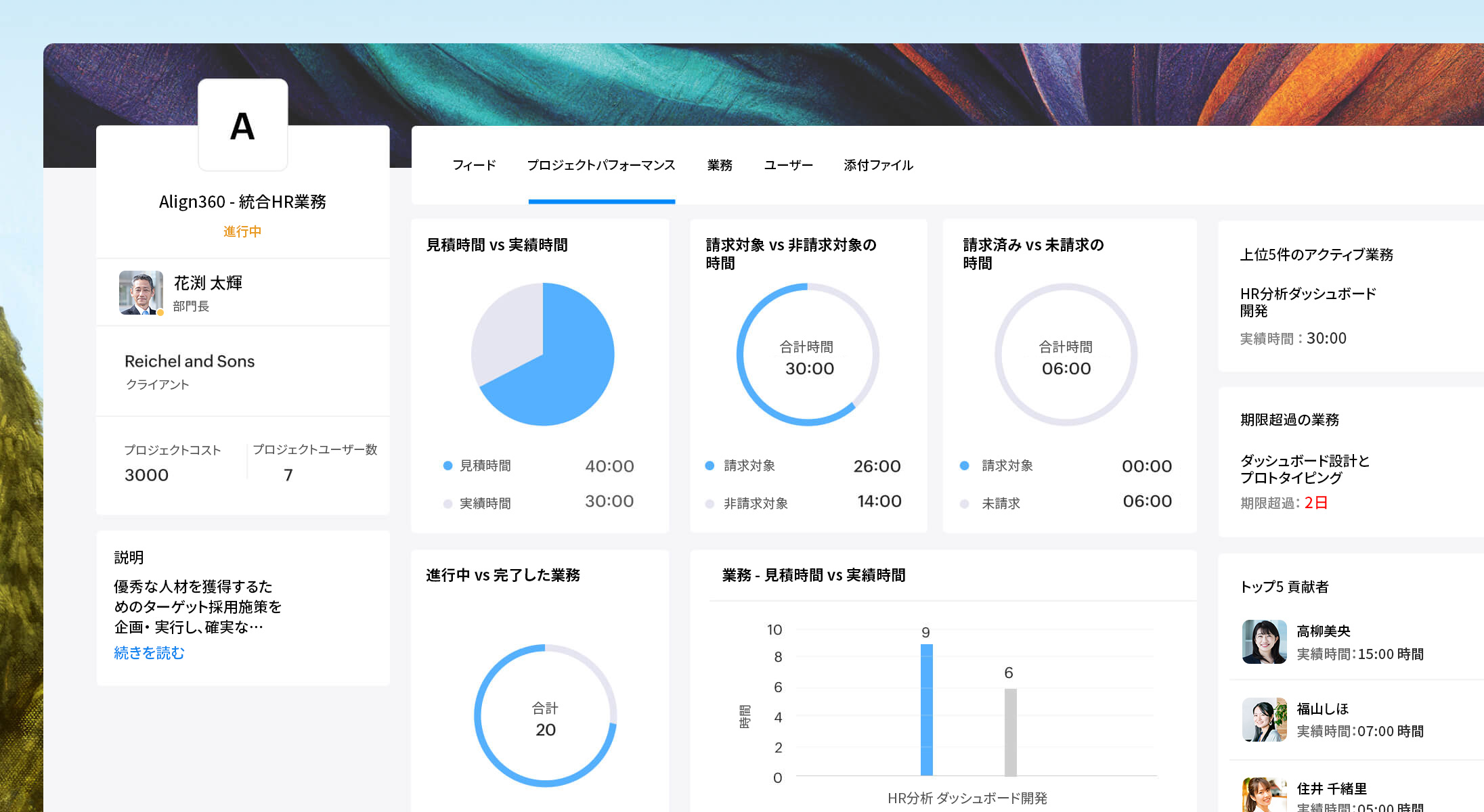Click 花渕 太輝's profile picture

click(x=141, y=292)
